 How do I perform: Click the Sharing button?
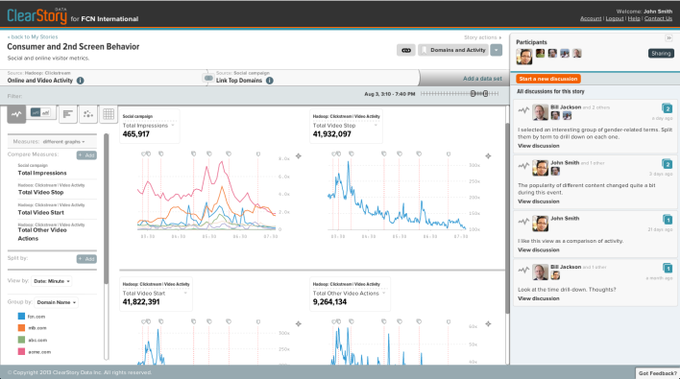(x=661, y=53)
